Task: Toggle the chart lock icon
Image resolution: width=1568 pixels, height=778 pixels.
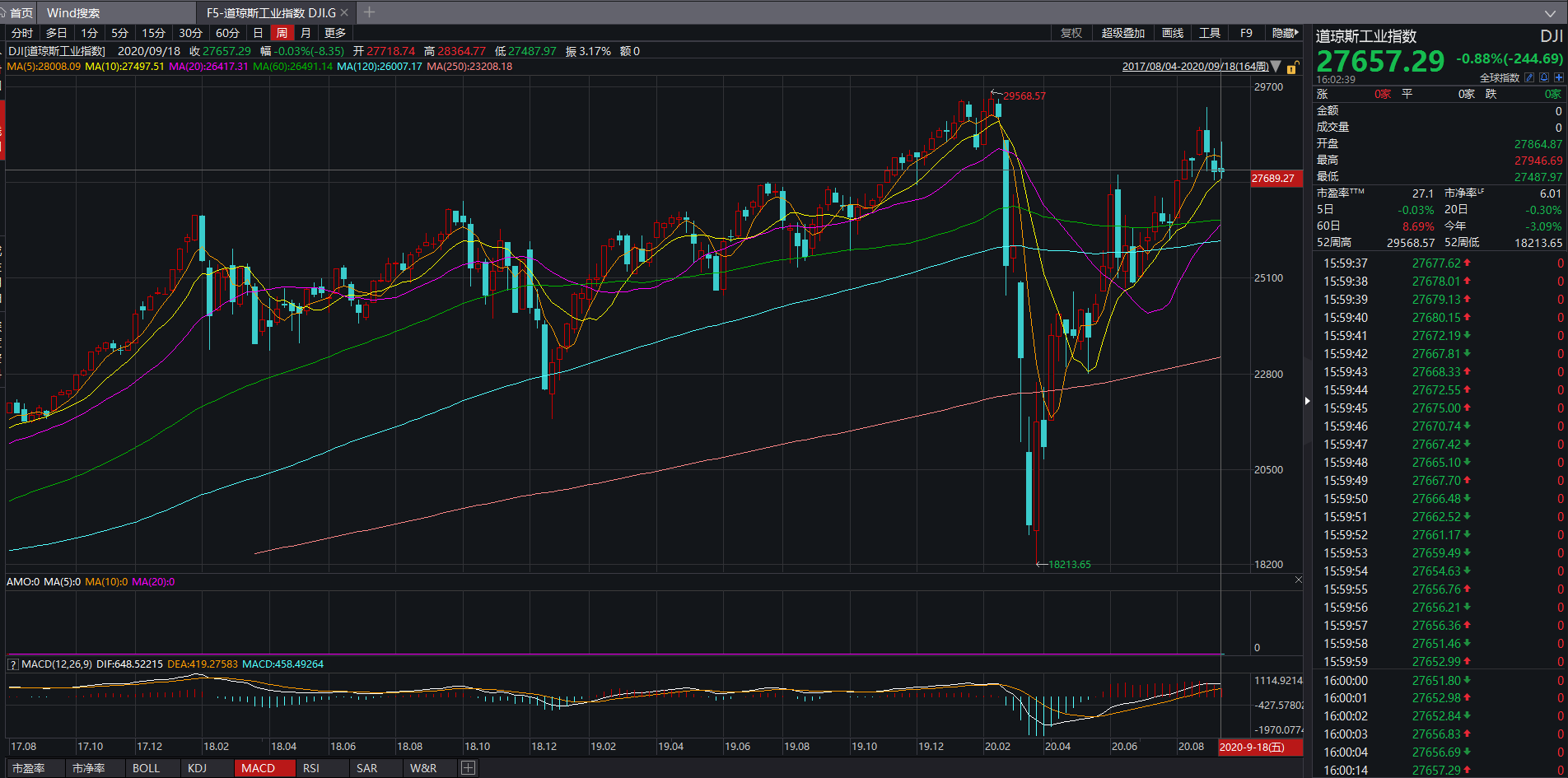Action: click(x=1292, y=68)
